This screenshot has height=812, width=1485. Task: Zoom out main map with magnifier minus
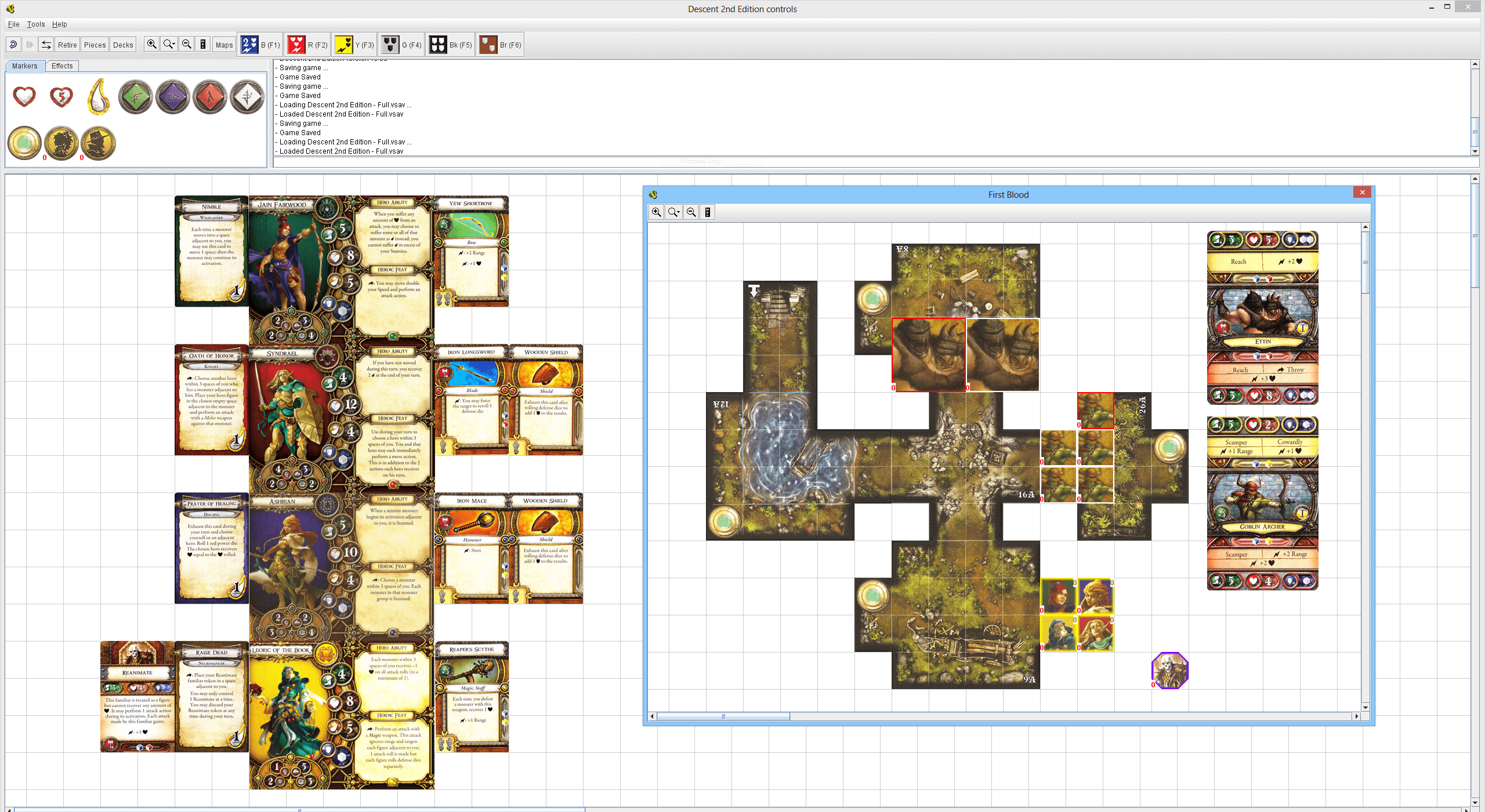tap(187, 45)
